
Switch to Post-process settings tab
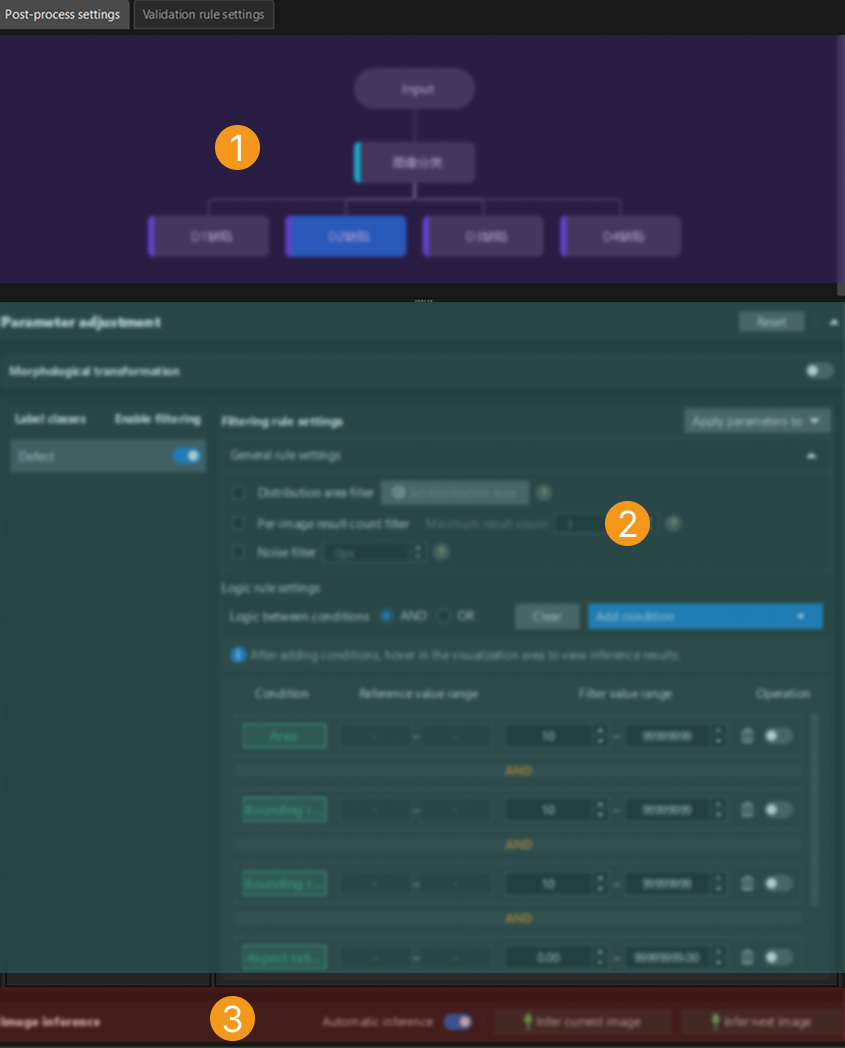pyautogui.click(x=63, y=14)
